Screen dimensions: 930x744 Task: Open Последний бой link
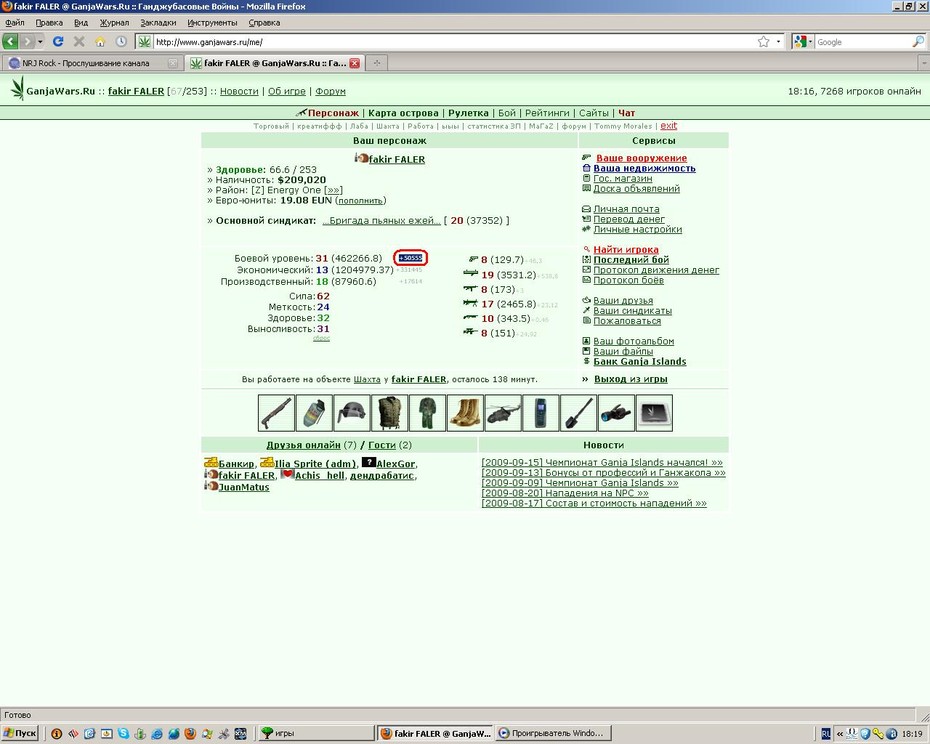pyautogui.click(x=631, y=259)
